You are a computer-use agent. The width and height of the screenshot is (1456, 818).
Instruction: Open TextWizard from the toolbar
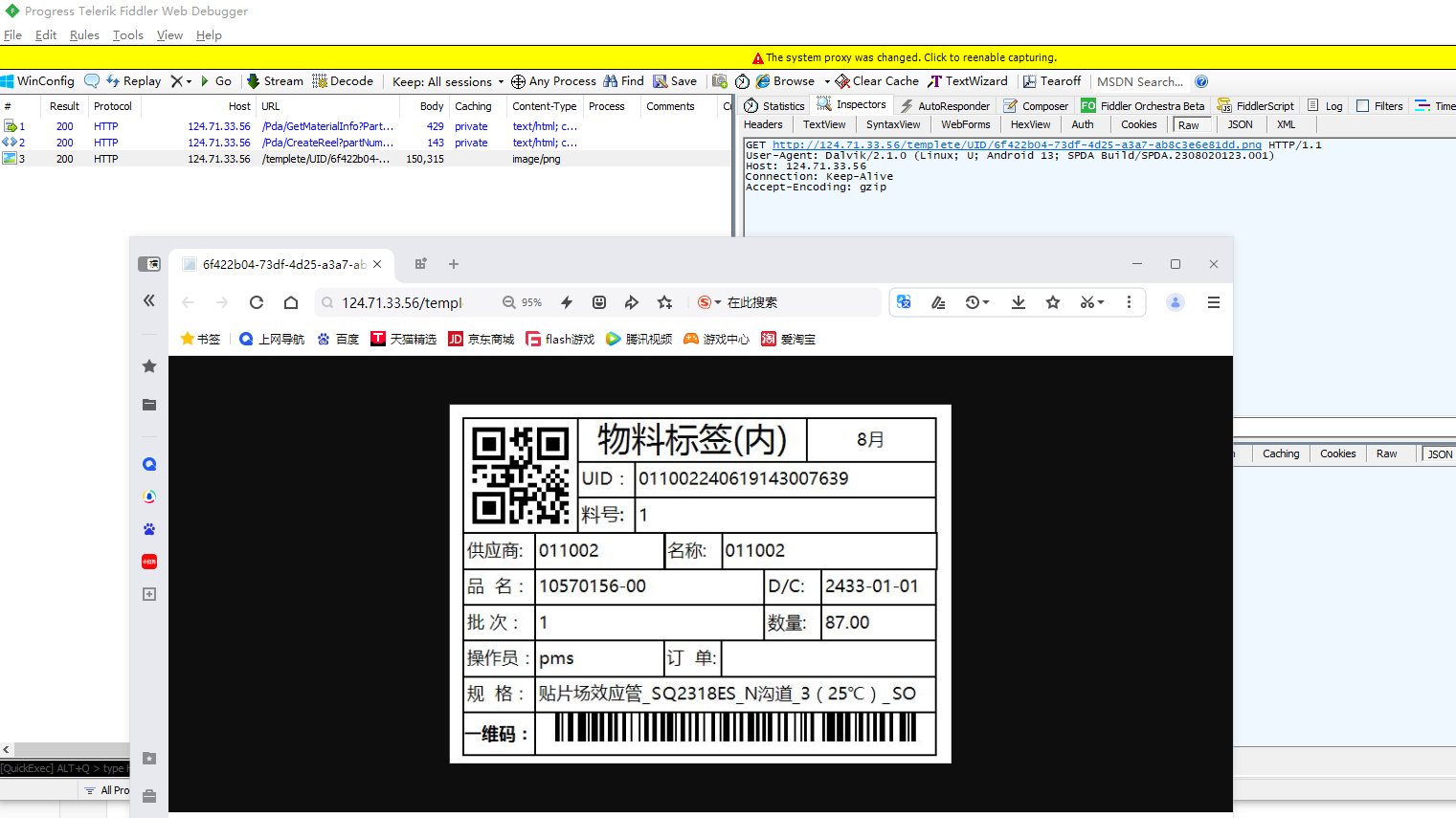tap(967, 81)
